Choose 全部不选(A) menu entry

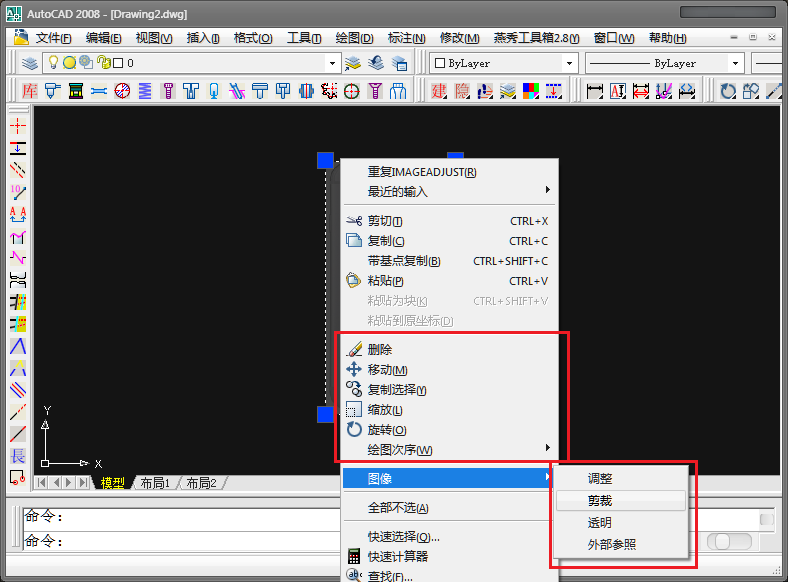[x=447, y=508]
